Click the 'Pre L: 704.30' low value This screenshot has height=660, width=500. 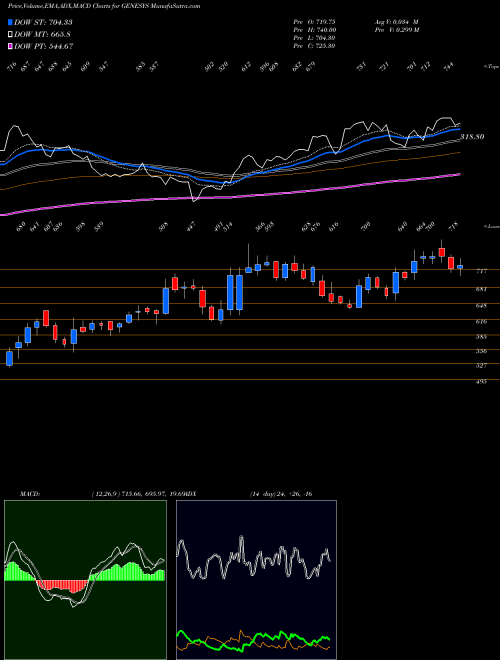(x=314, y=38)
